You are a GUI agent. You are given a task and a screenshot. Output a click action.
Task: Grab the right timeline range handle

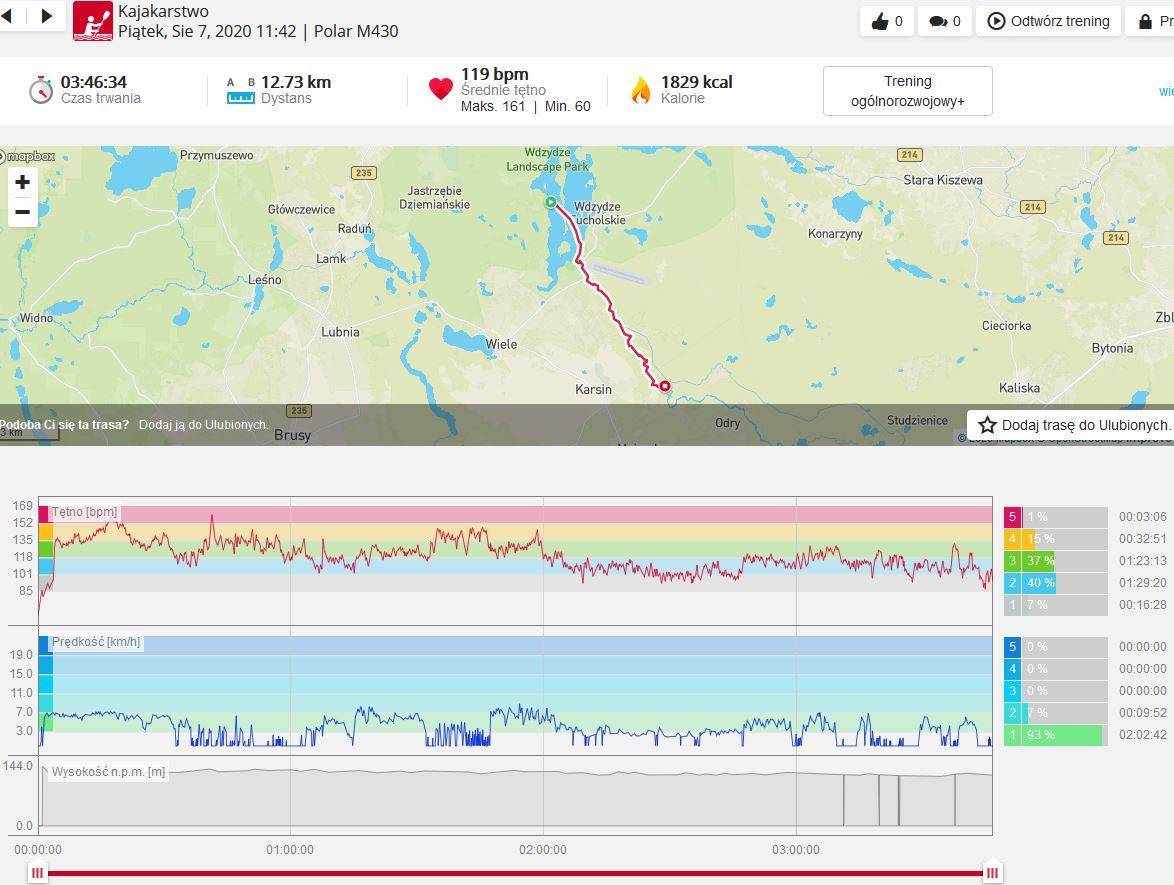pos(992,873)
